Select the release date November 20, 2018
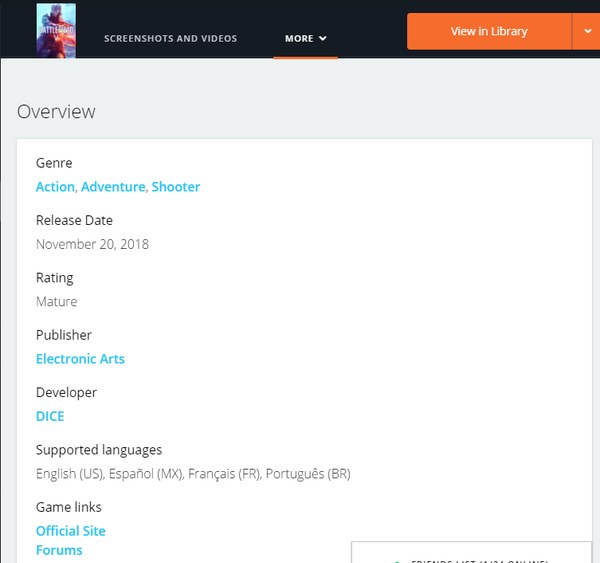 [x=92, y=244]
